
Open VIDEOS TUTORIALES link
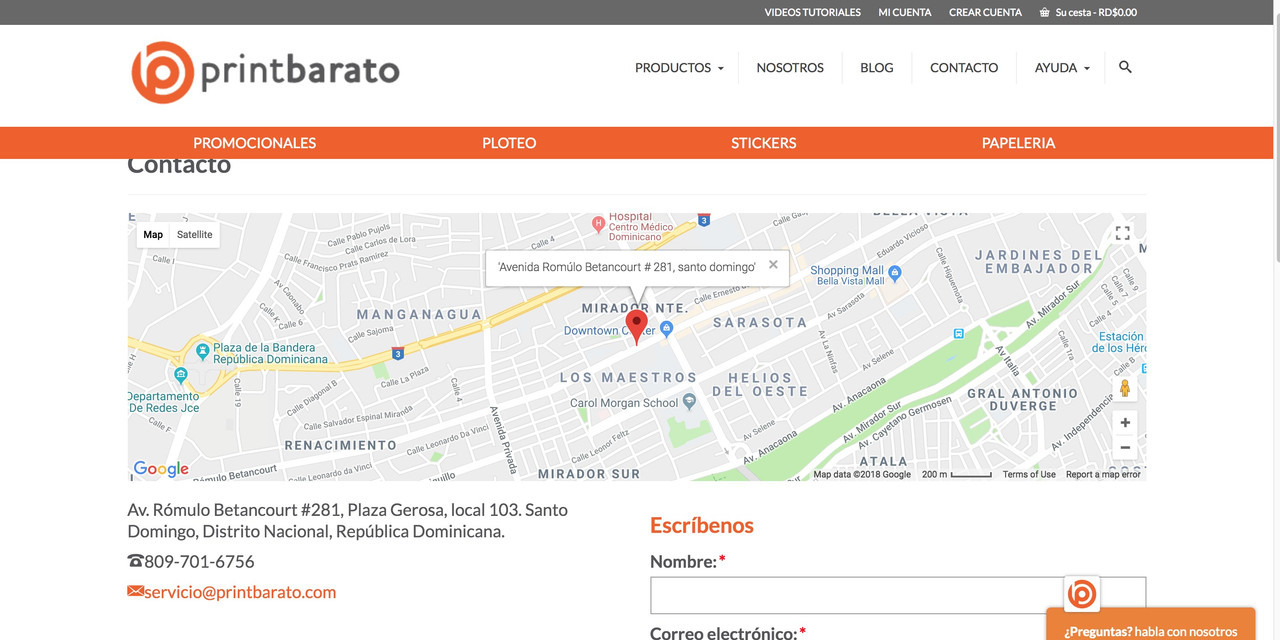point(813,13)
